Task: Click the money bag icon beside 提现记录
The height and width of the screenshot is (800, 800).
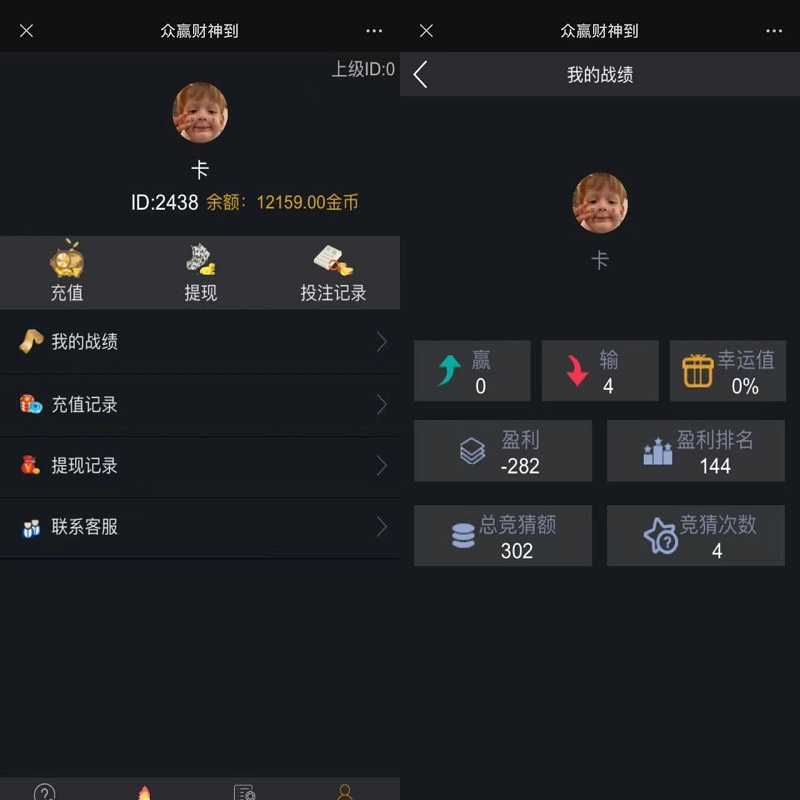Action: point(30,465)
